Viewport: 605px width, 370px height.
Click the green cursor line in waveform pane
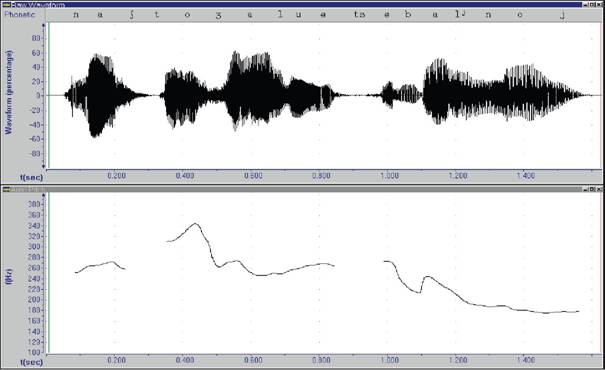coord(49,95)
